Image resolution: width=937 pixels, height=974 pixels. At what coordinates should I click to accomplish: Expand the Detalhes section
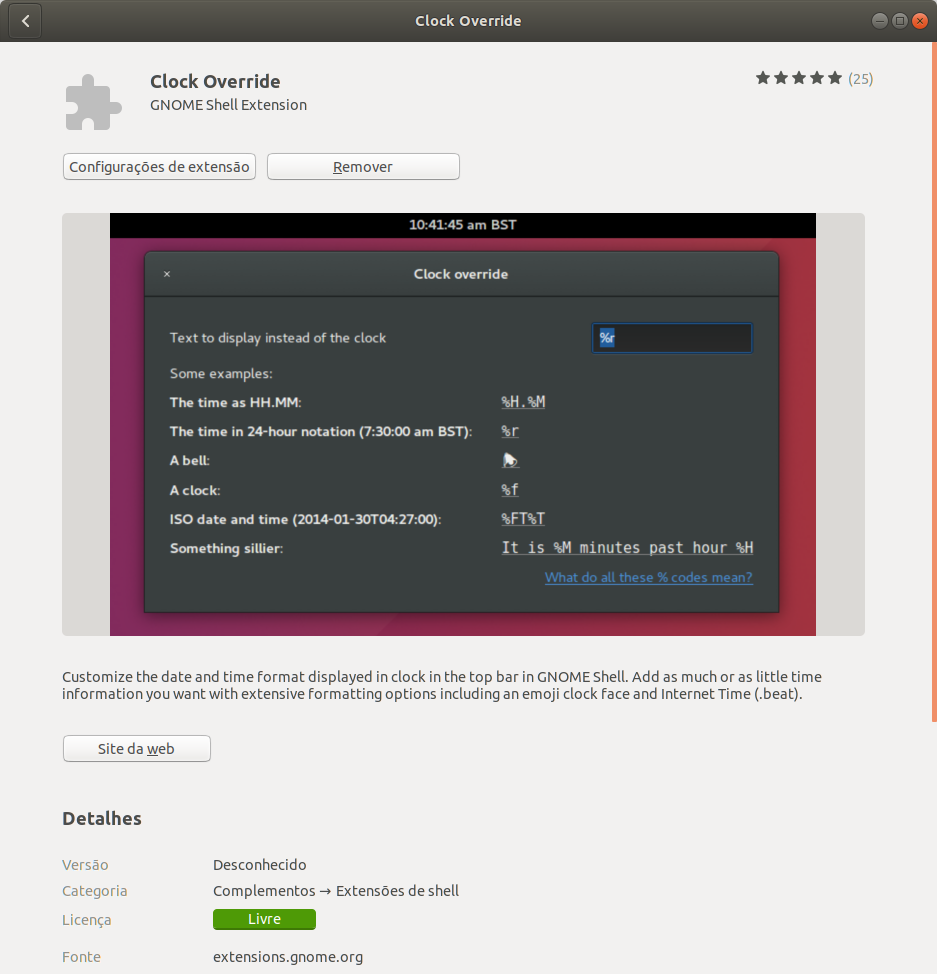tap(101, 818)
